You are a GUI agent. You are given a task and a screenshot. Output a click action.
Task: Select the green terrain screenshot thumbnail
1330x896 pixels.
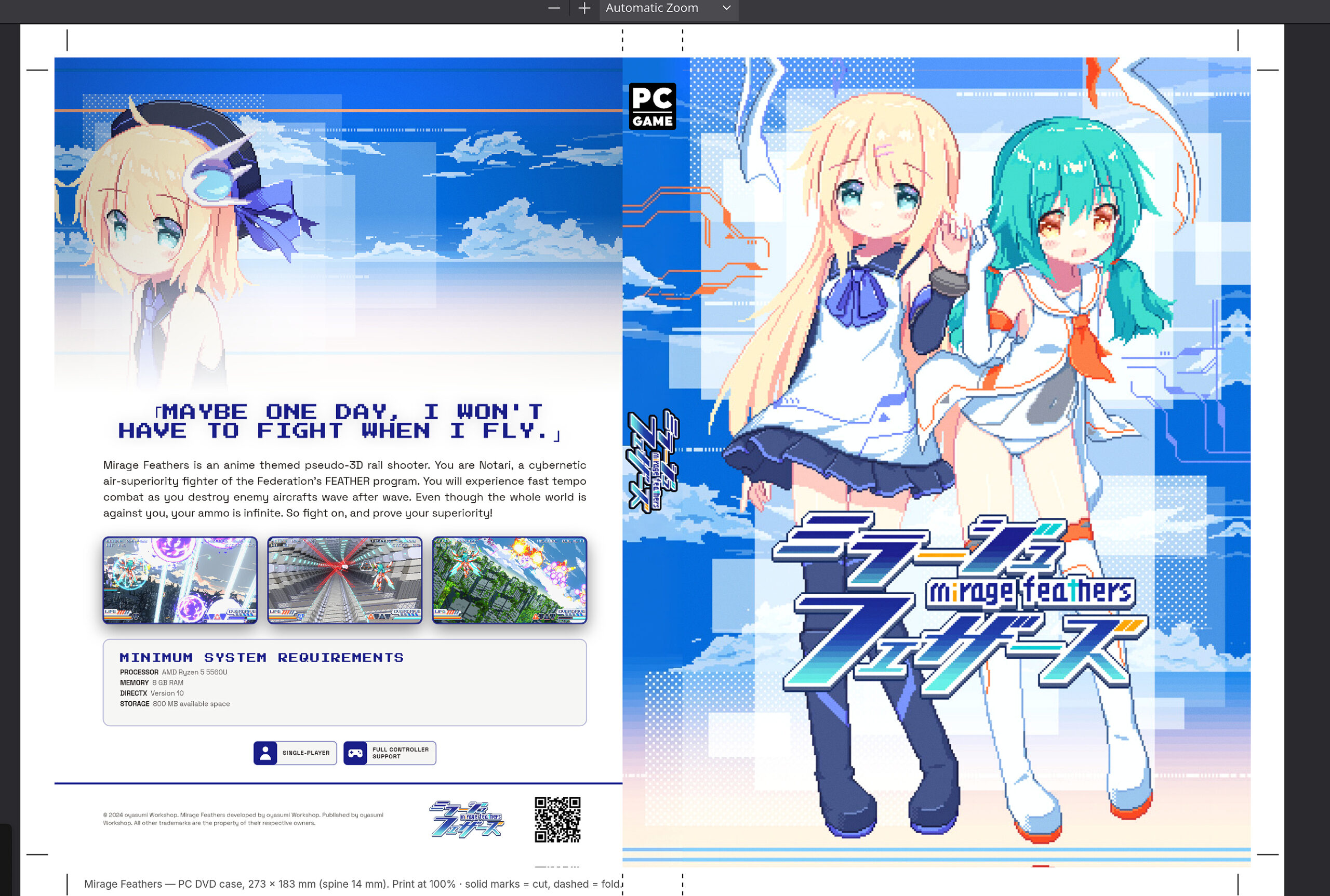pos(509,580)
